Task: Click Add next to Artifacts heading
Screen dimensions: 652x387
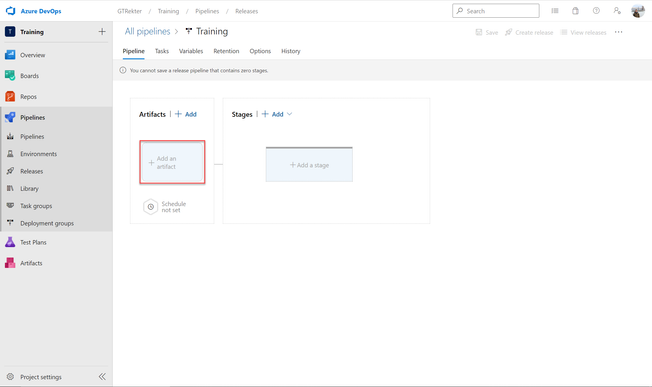Action: tap(186, 114)
